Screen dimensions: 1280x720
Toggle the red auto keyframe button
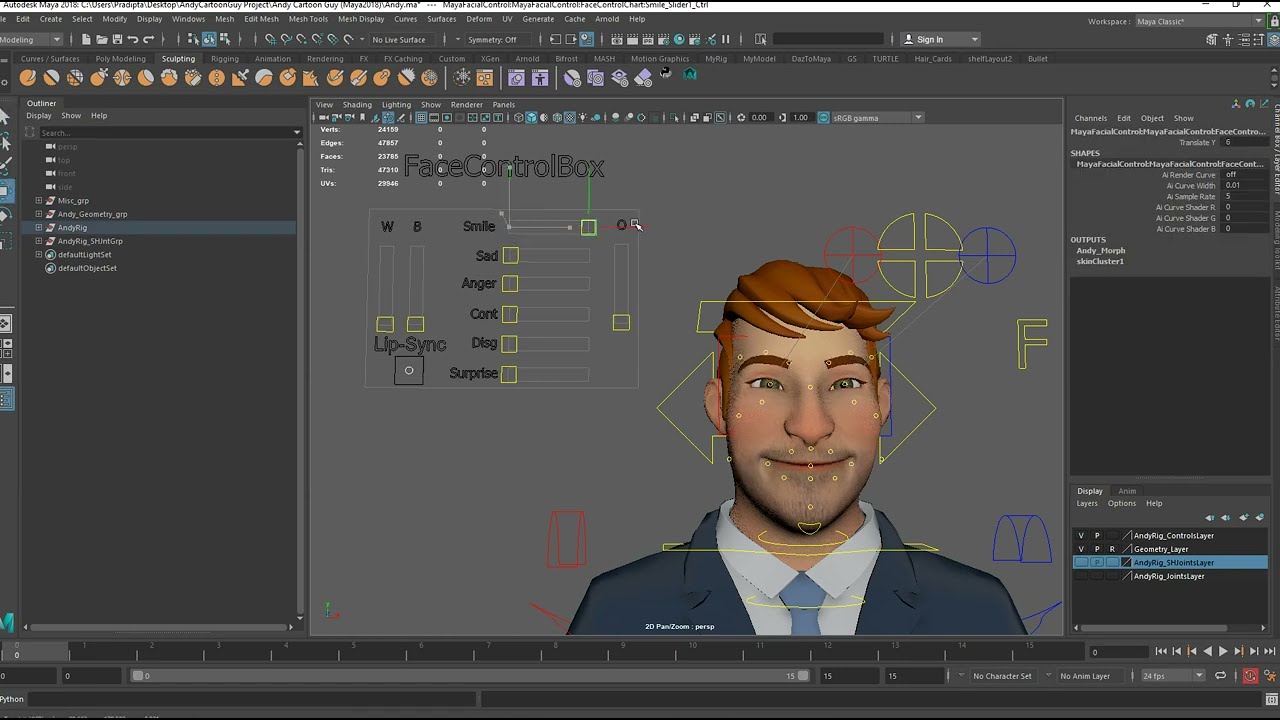[x=1250, y=676]
